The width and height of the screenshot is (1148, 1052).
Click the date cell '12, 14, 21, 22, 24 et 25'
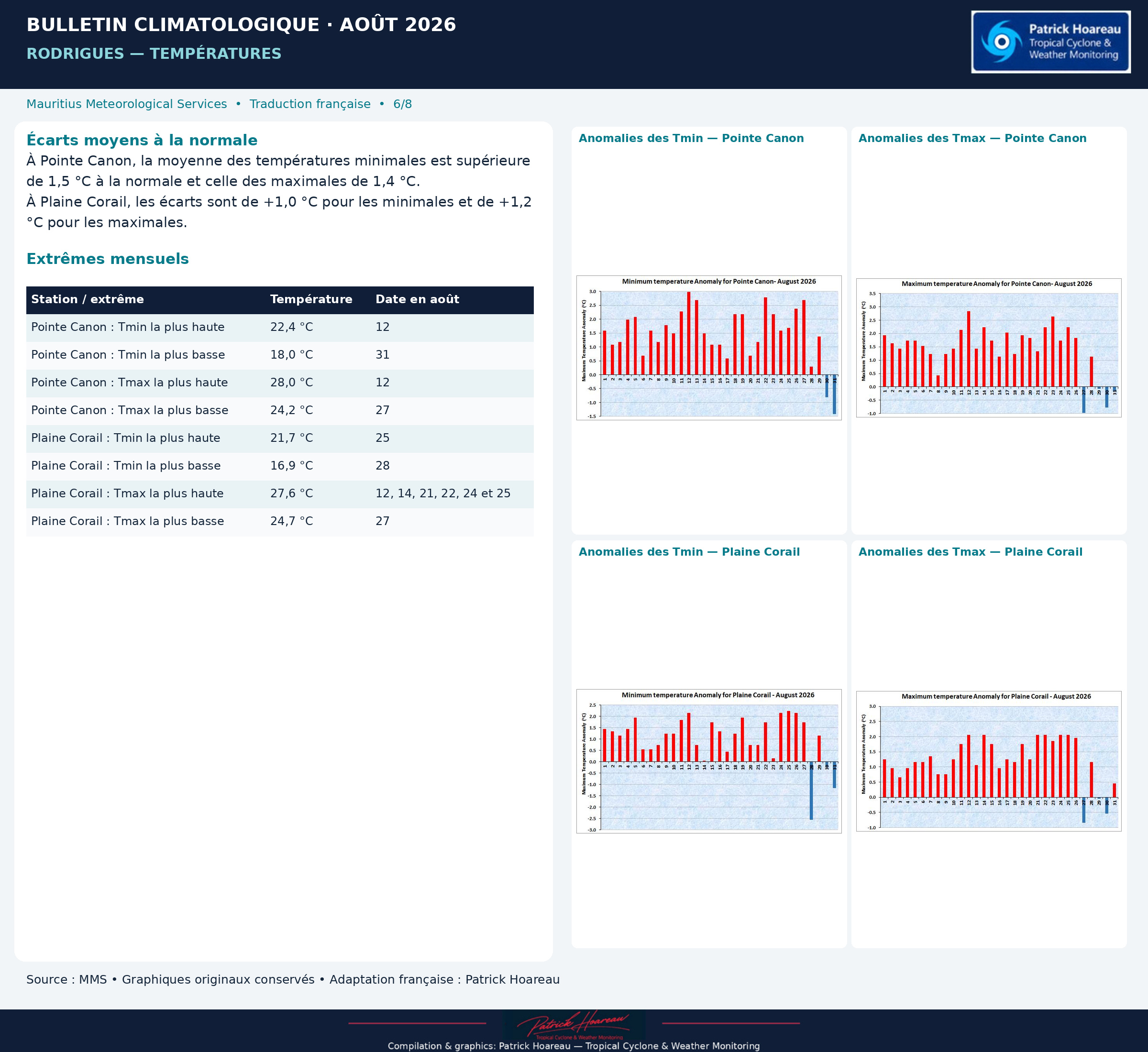443,493
